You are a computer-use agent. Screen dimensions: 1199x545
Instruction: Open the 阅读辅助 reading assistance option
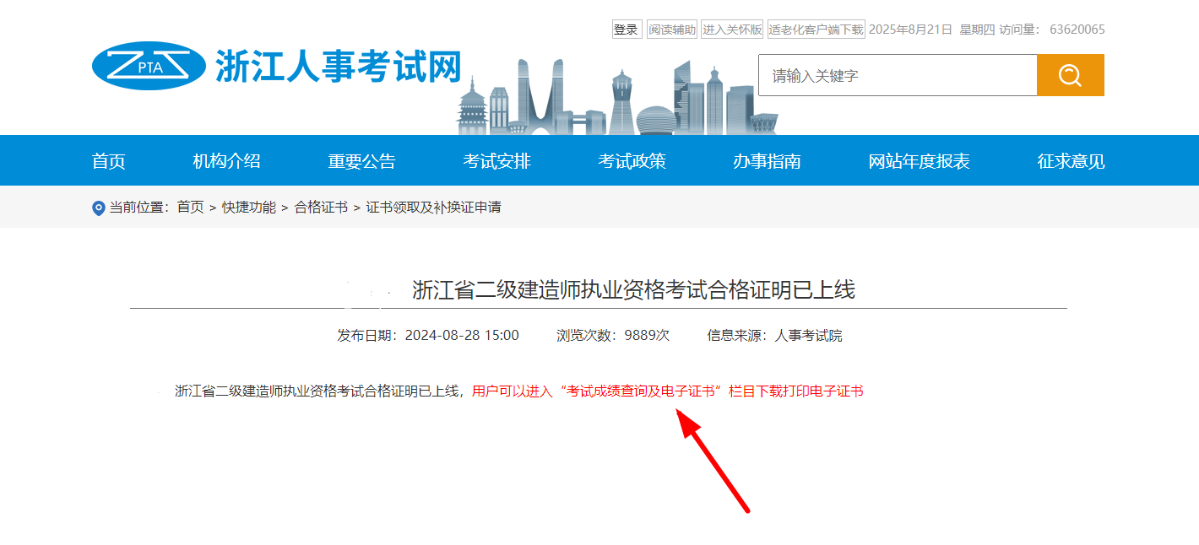click(x=671, y=30)
